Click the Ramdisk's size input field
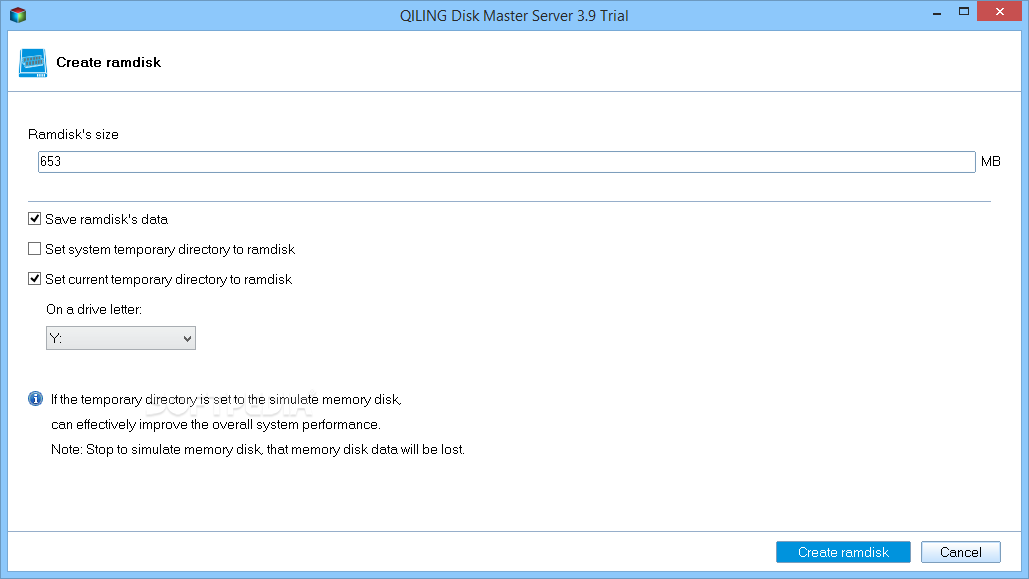This screenshot has width=1029, height=579. tap(507, 161)
